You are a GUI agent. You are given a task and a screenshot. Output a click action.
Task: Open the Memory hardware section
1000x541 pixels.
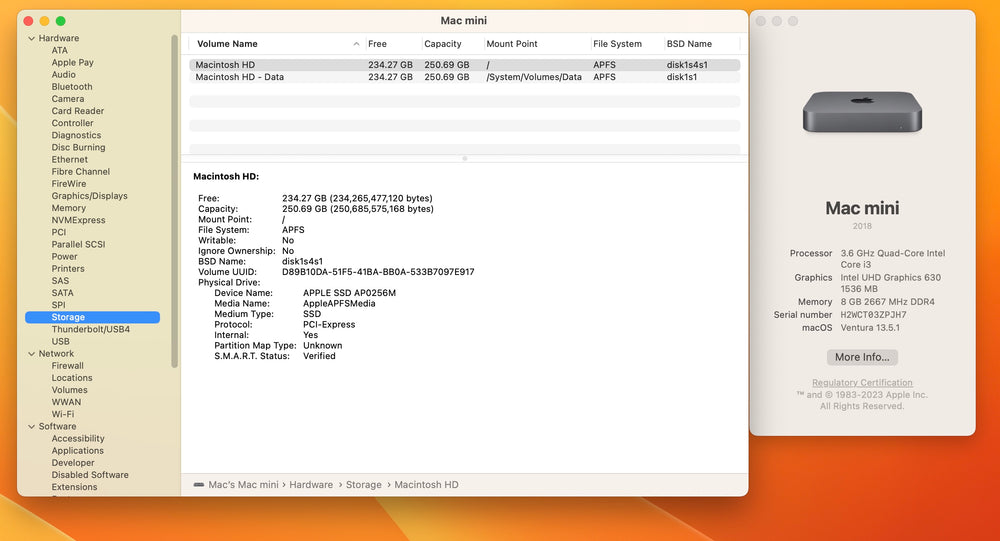(x=68, y=208)
